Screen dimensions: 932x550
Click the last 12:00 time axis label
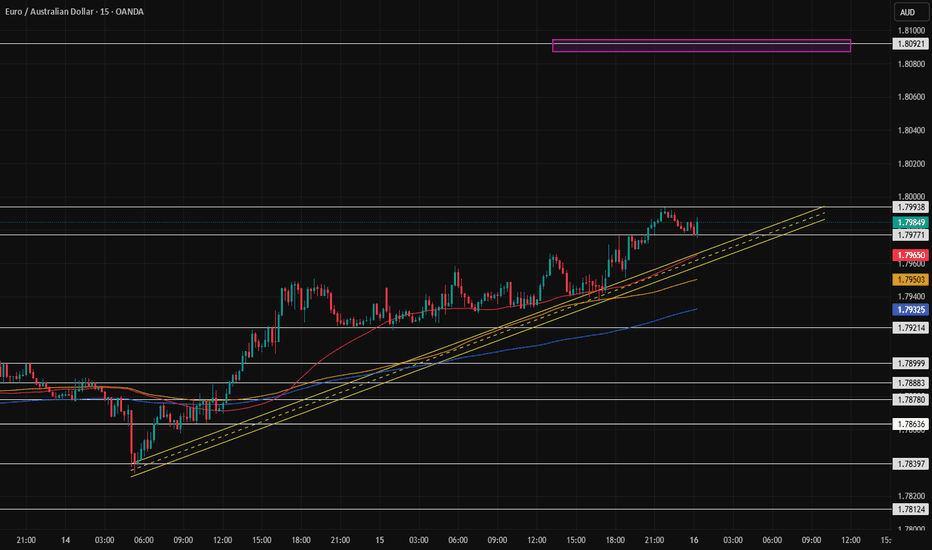click(851, 540)
